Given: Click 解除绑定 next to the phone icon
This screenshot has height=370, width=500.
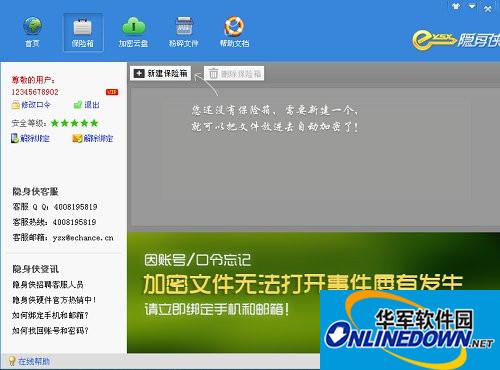Looking at the screenshot, I should click(30, 138).
